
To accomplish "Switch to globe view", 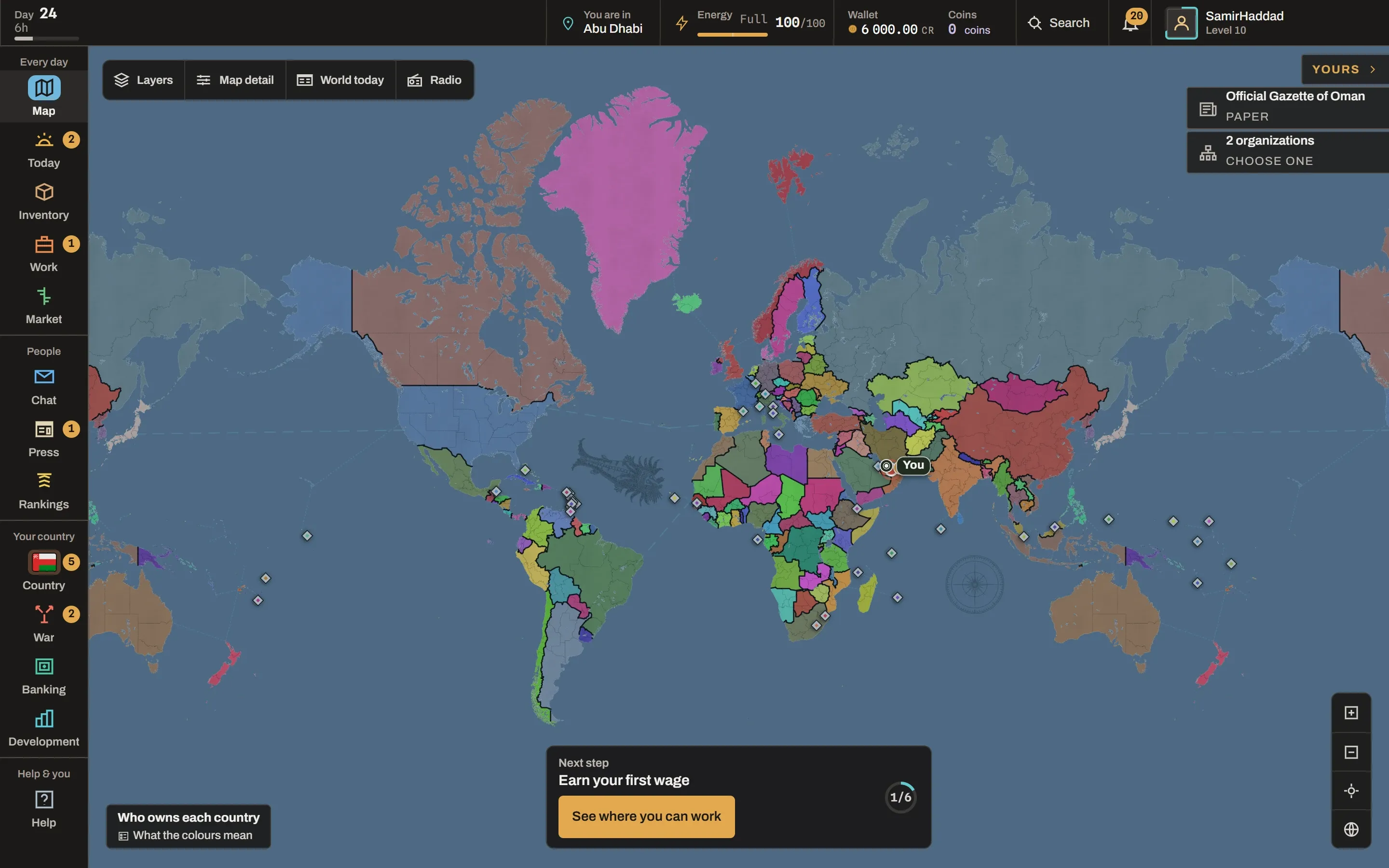I will [x=1351, y=829].
